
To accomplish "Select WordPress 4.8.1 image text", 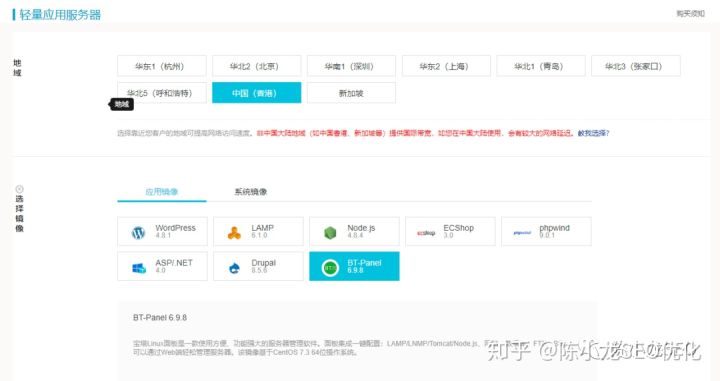I will 175,231.
